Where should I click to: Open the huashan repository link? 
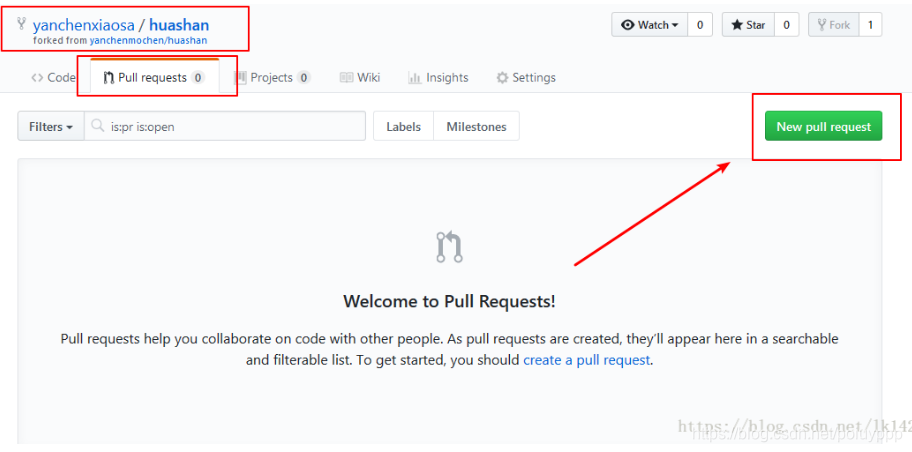(x=179, y=25)
